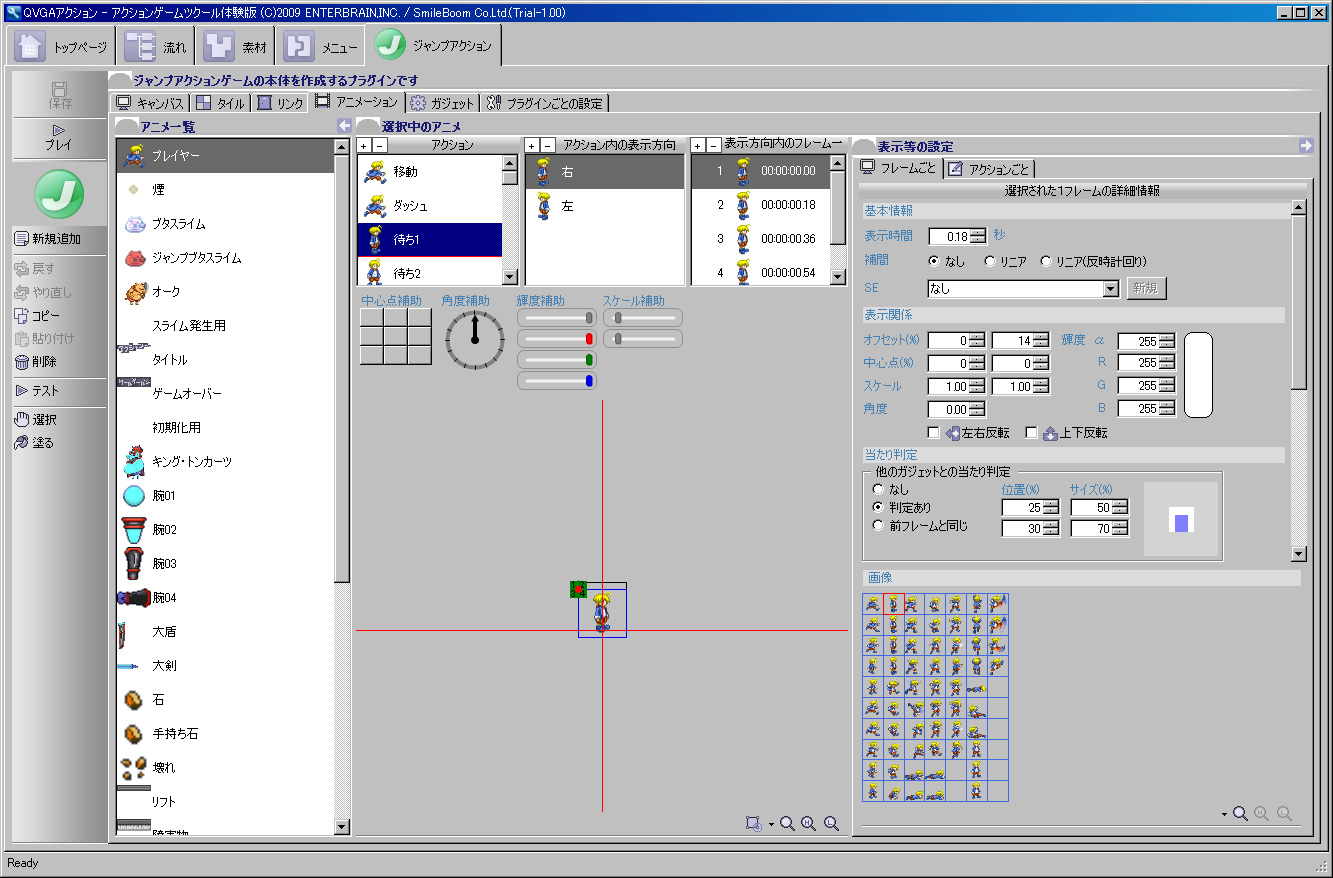Image resolution: width=1333 pixels, height=878 pixels.
Task: Click the Copy (コピー) icon
Action: coord(22,316)
